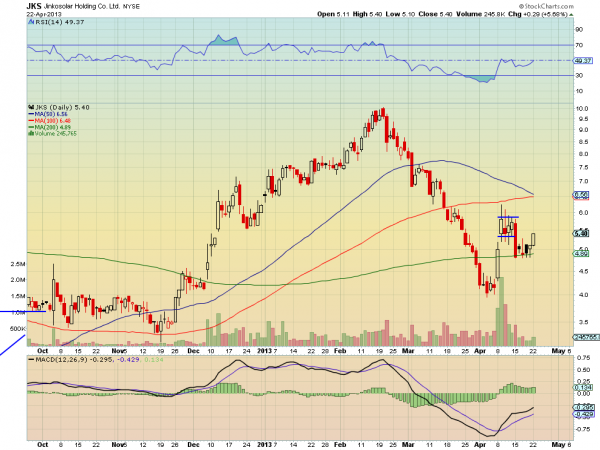
Task: Click the 0.50 label on the MACD axis
Action: point(583,370)
